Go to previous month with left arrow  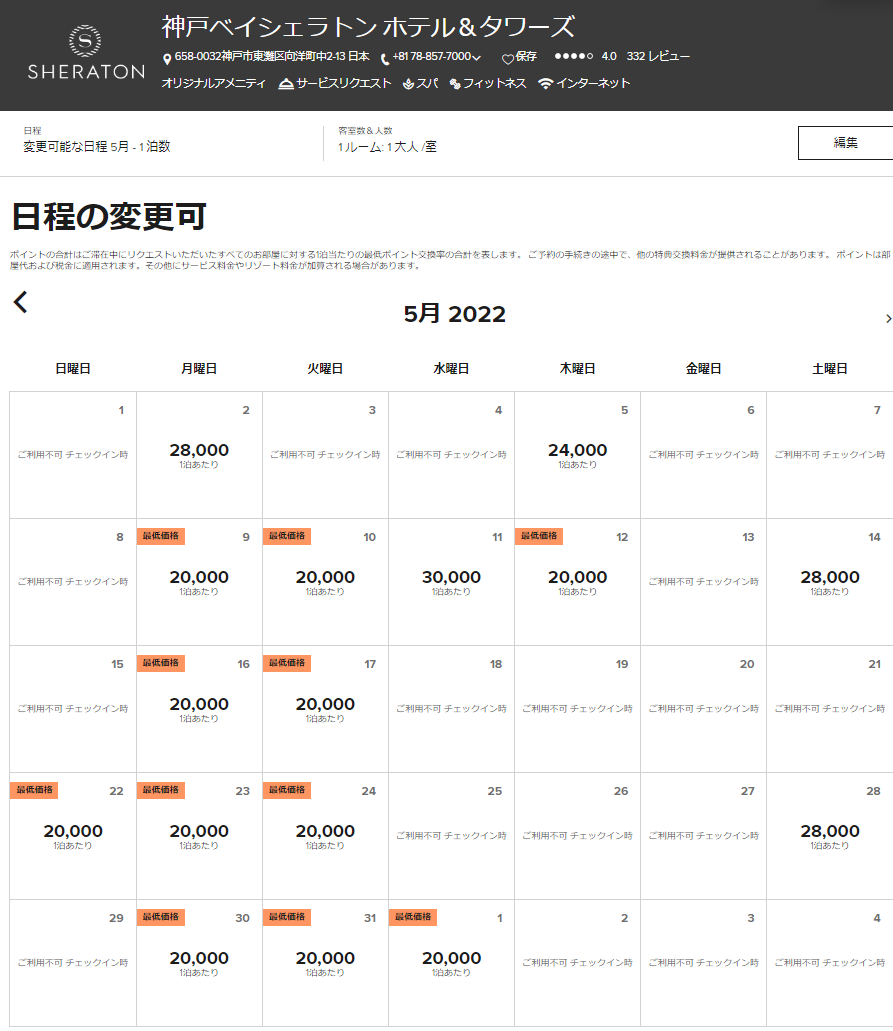[x=21, y=302]
